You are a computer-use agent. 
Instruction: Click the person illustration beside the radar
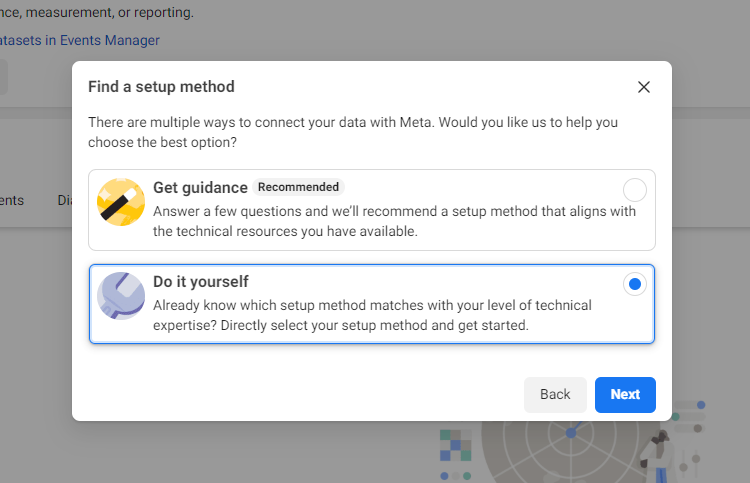(x=658, y=457)
